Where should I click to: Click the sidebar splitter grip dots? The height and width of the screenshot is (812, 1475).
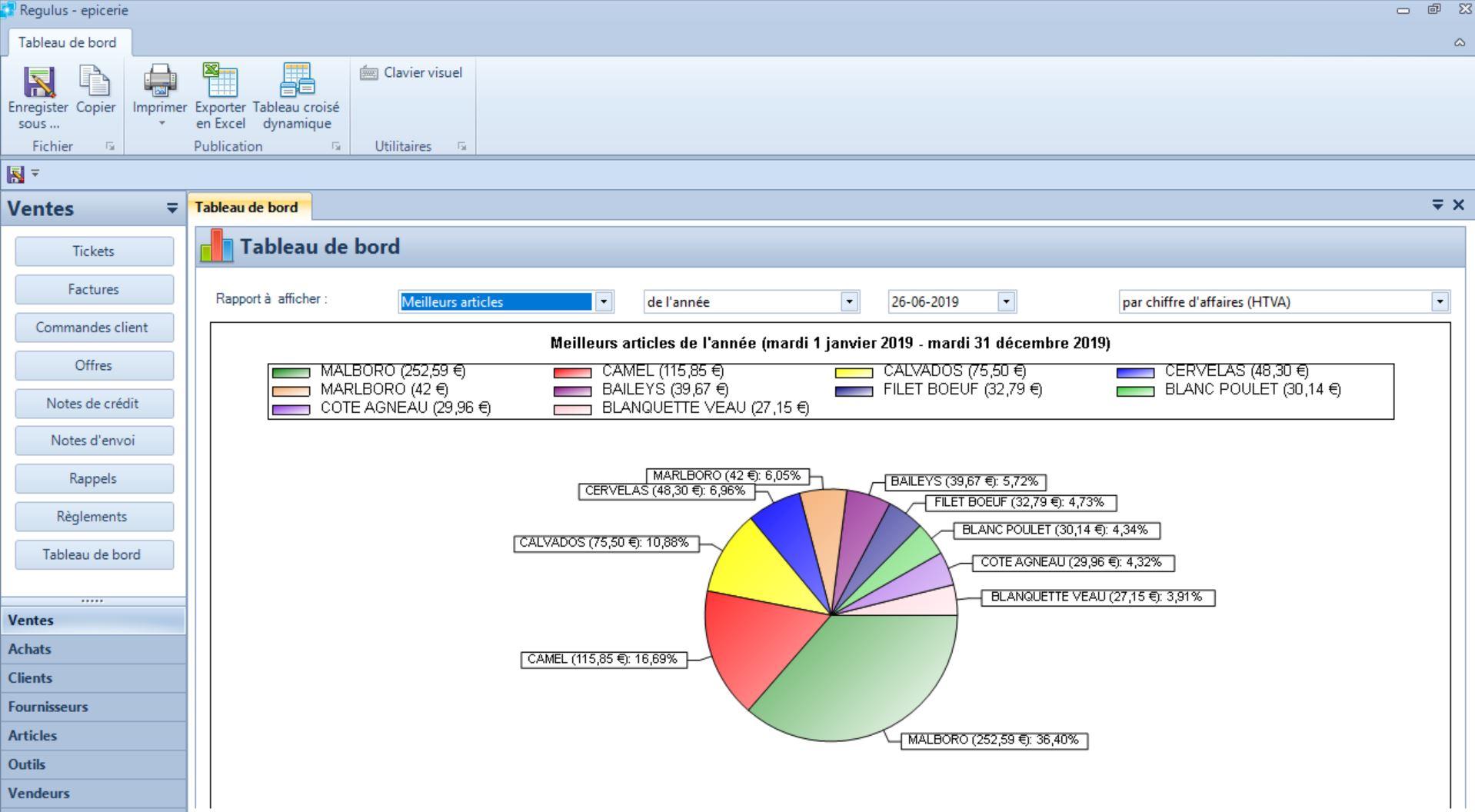(92, 600)
